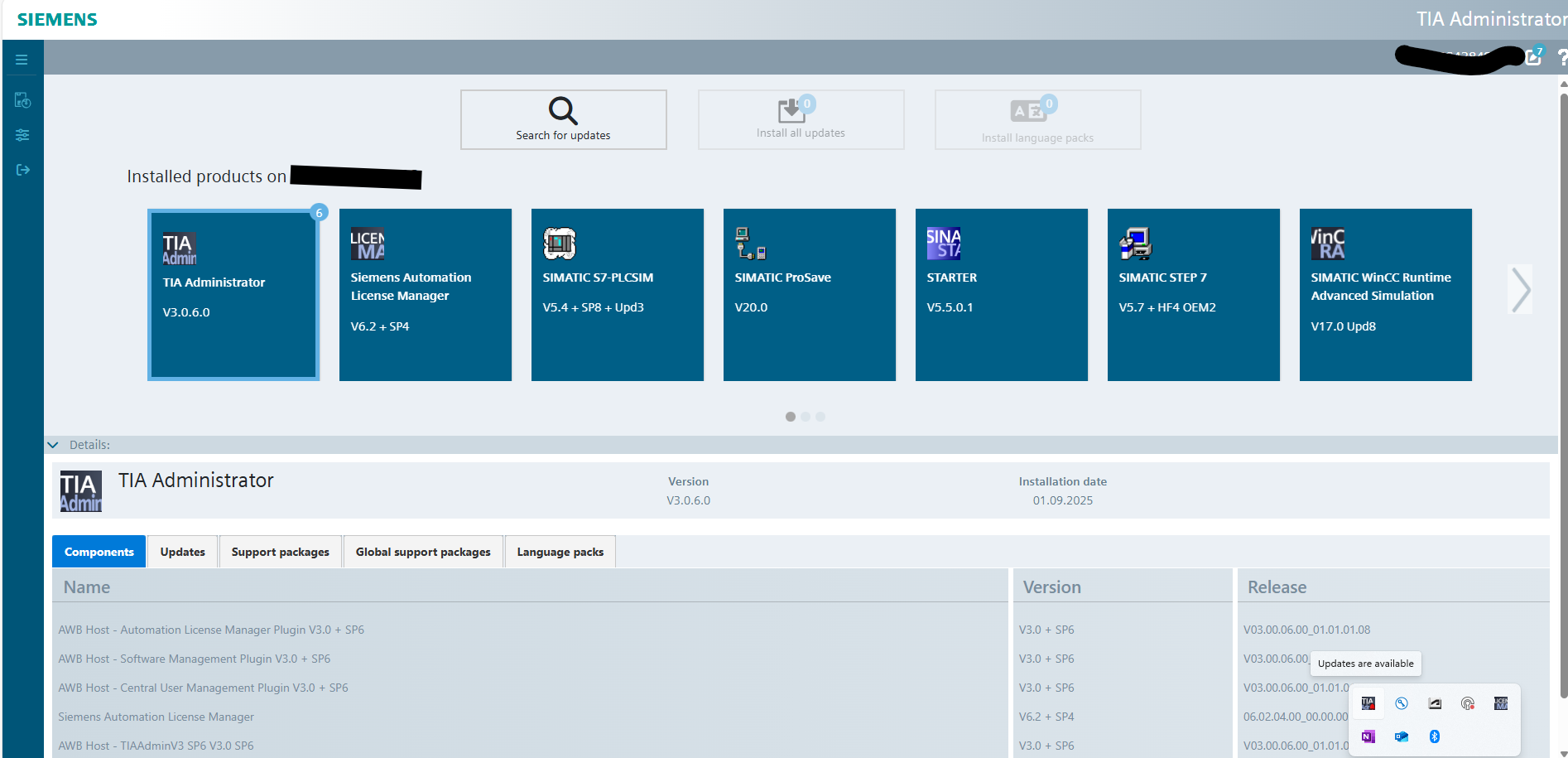
Task: Click the Outlook icon in tray popup
Action: 1402,736
